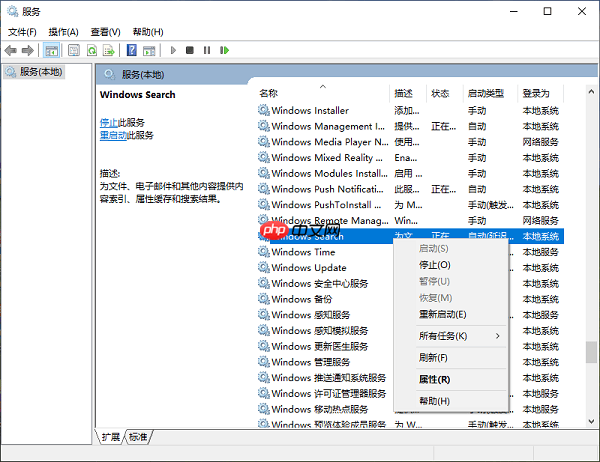Image resolution: width=600 pixels, height=462 pixels.
Task: Choose 重新启动(E) in the context menu
Action: [452, 314]
